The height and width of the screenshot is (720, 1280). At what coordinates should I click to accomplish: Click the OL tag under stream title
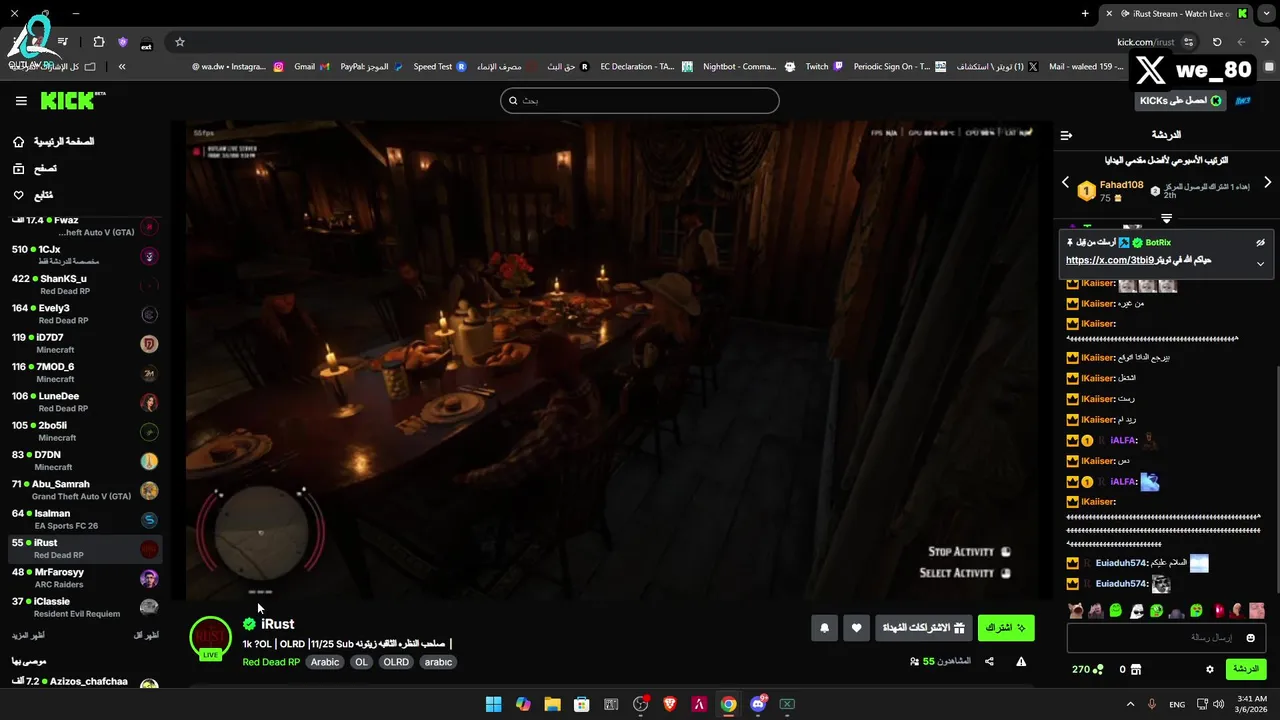[361, 662]
